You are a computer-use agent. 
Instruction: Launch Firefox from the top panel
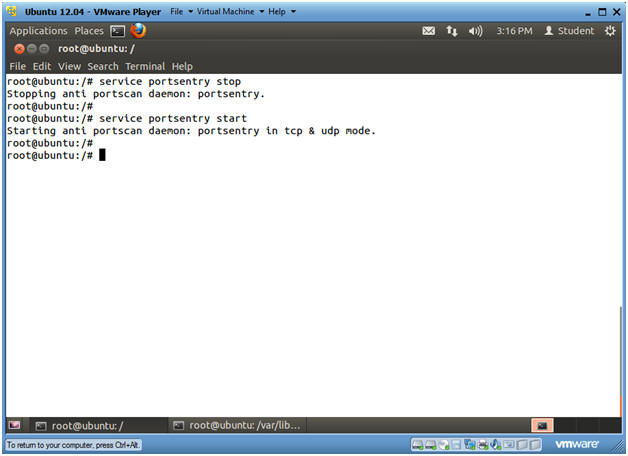coord(138,30)
